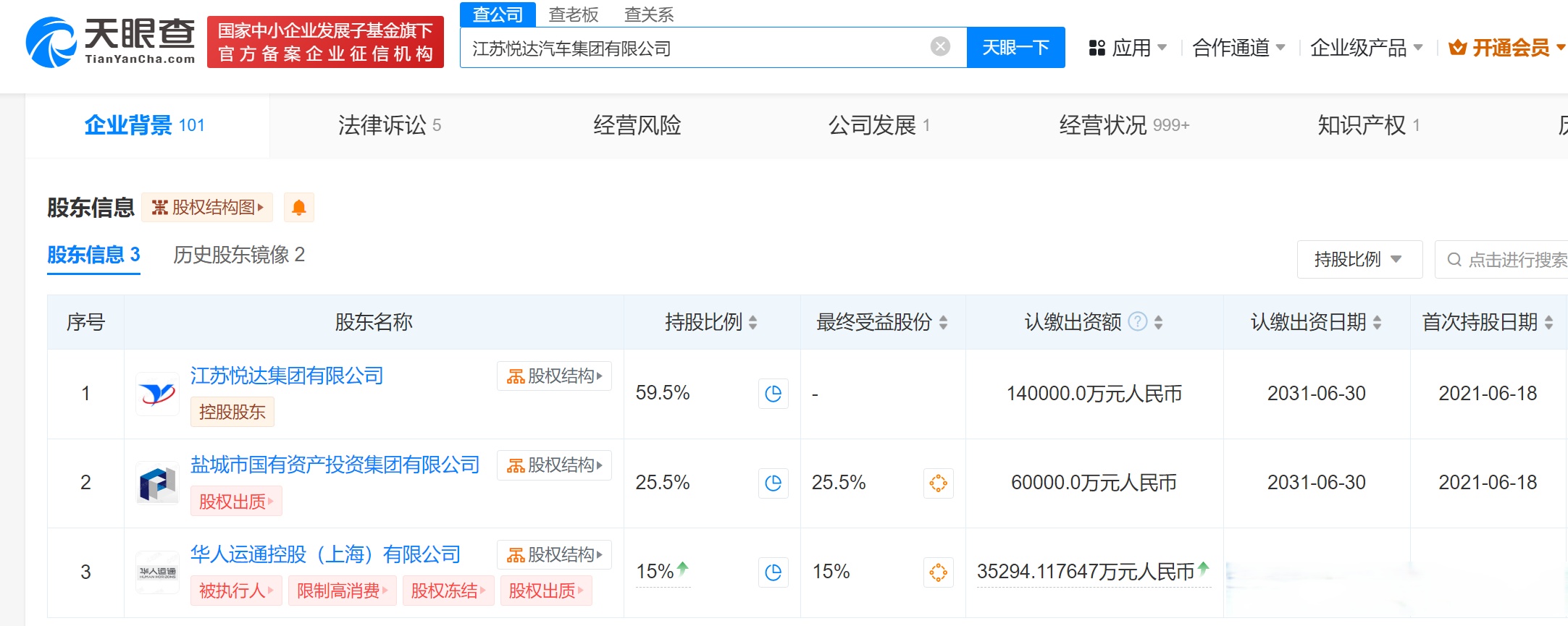Switch to 公司发展 tab
Viewport: 1568px width, 626px height.
[879, 125]
